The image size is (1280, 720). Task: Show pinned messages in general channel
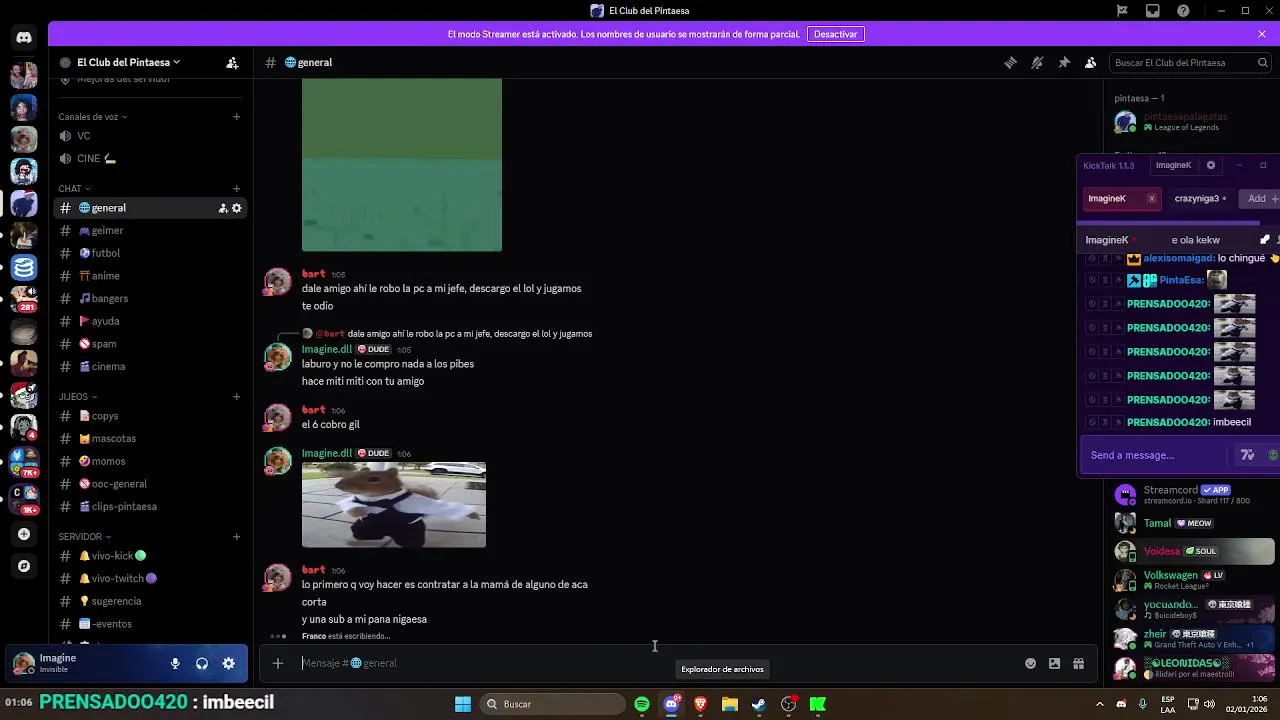pos(1064,62)
